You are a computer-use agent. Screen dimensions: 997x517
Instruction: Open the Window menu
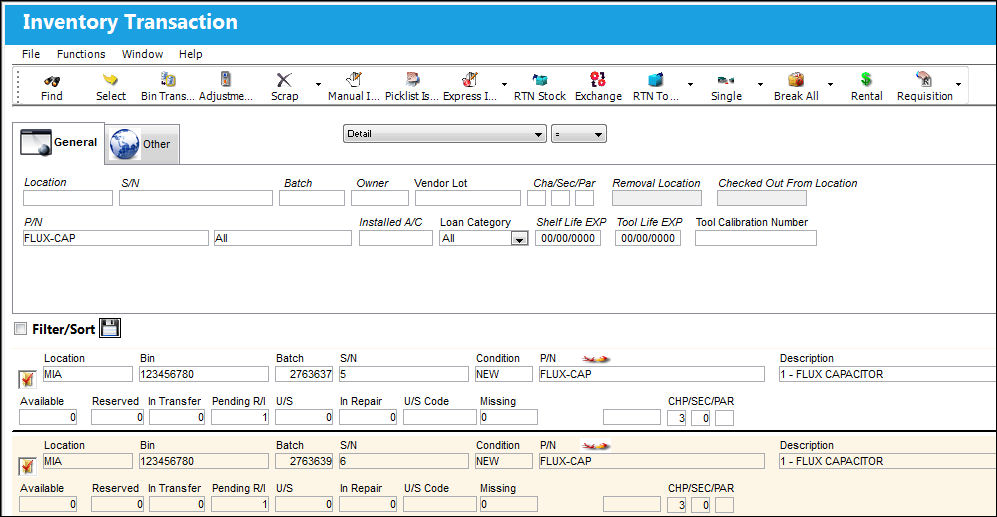click(142, 54)
